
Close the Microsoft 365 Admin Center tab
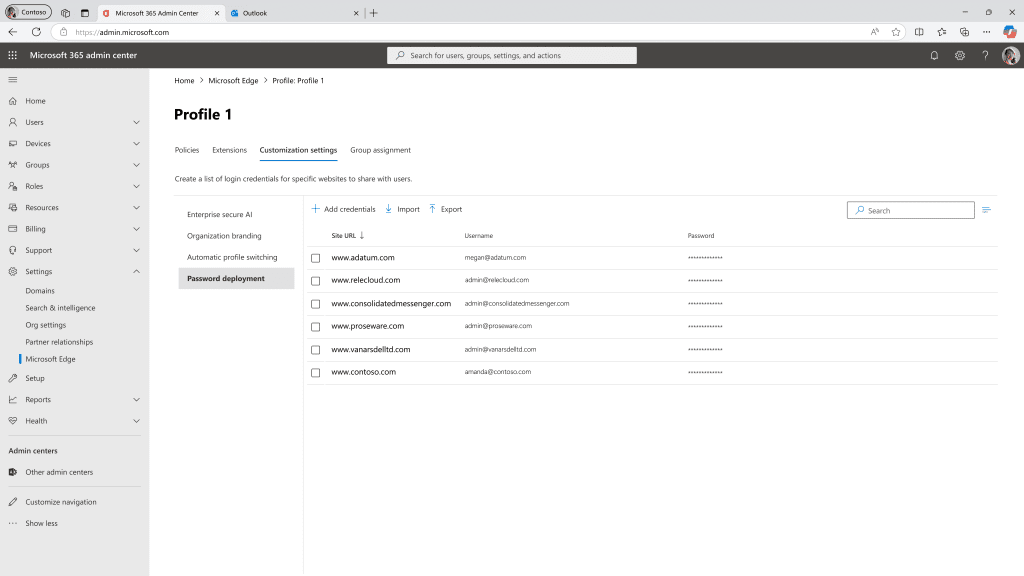[x=217, y=13]
